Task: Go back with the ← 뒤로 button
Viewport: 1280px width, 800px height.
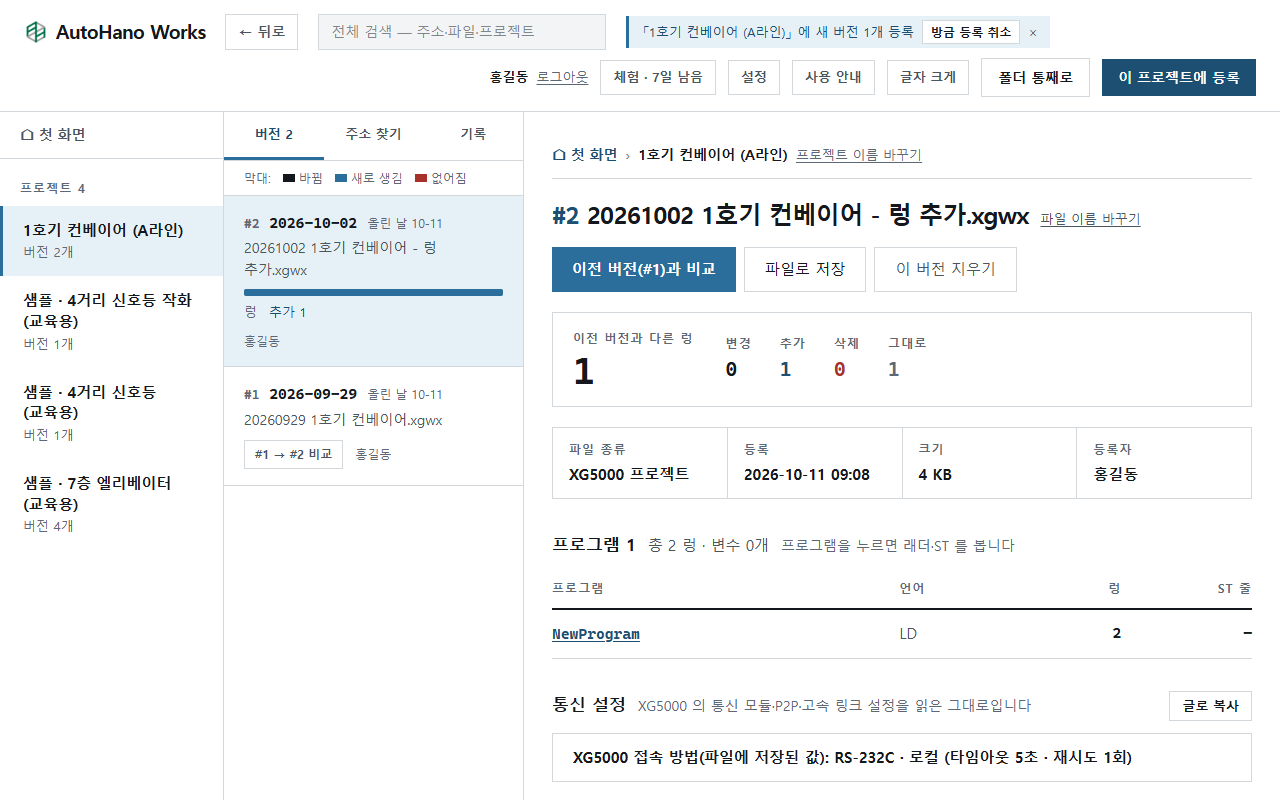Action: pyautogui.click(x=261, y=32)
